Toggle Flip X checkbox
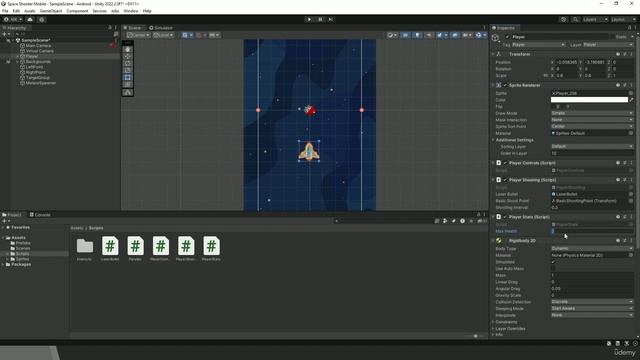This screenshot has width=640, height=360. pyautogui.click(x=553, y=107)
